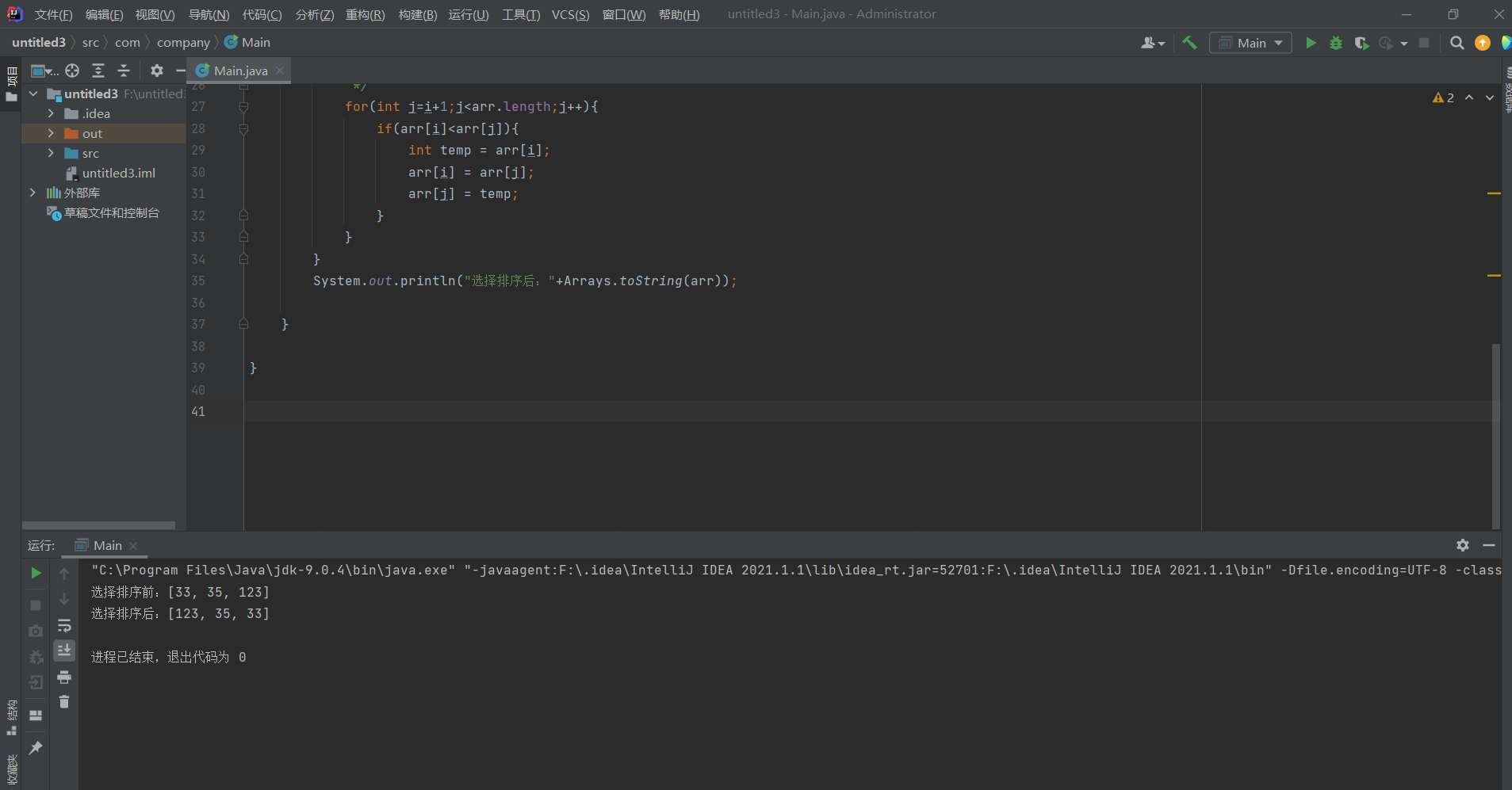Switch to the Main.java editor tab
The image size is (1512, 790).
pos(240,71)
